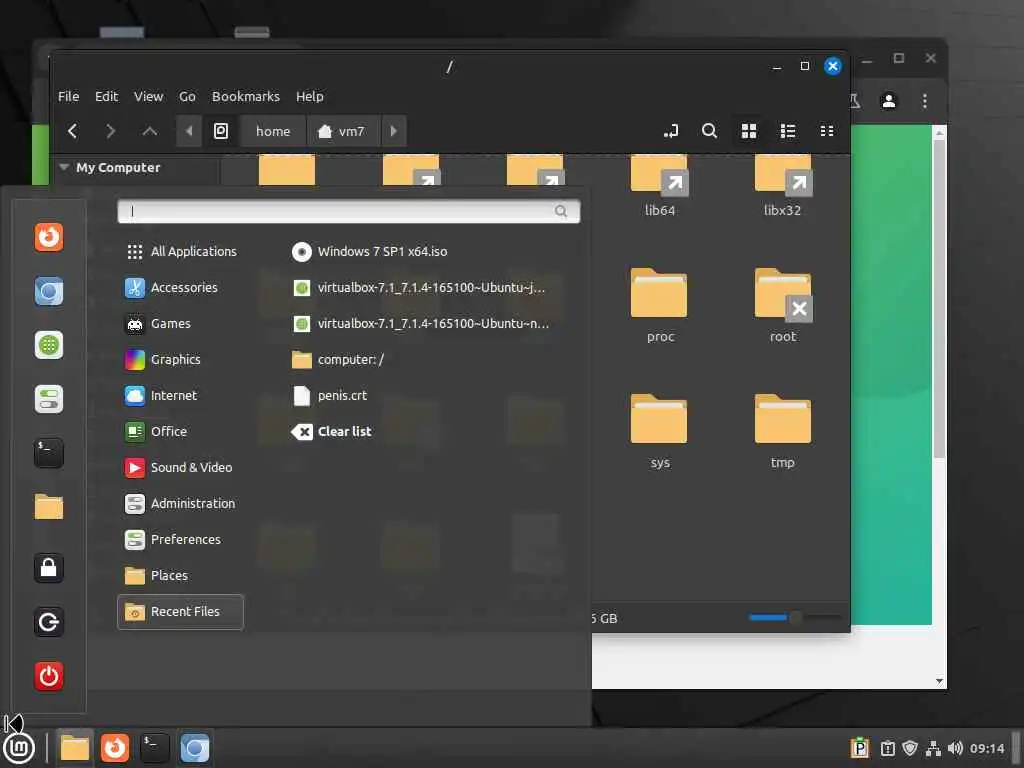Image resolution: width=1024 pixels, height=768 pixels.
Task: Switch to list view in file manager
Action: click(x=788, y=131)
